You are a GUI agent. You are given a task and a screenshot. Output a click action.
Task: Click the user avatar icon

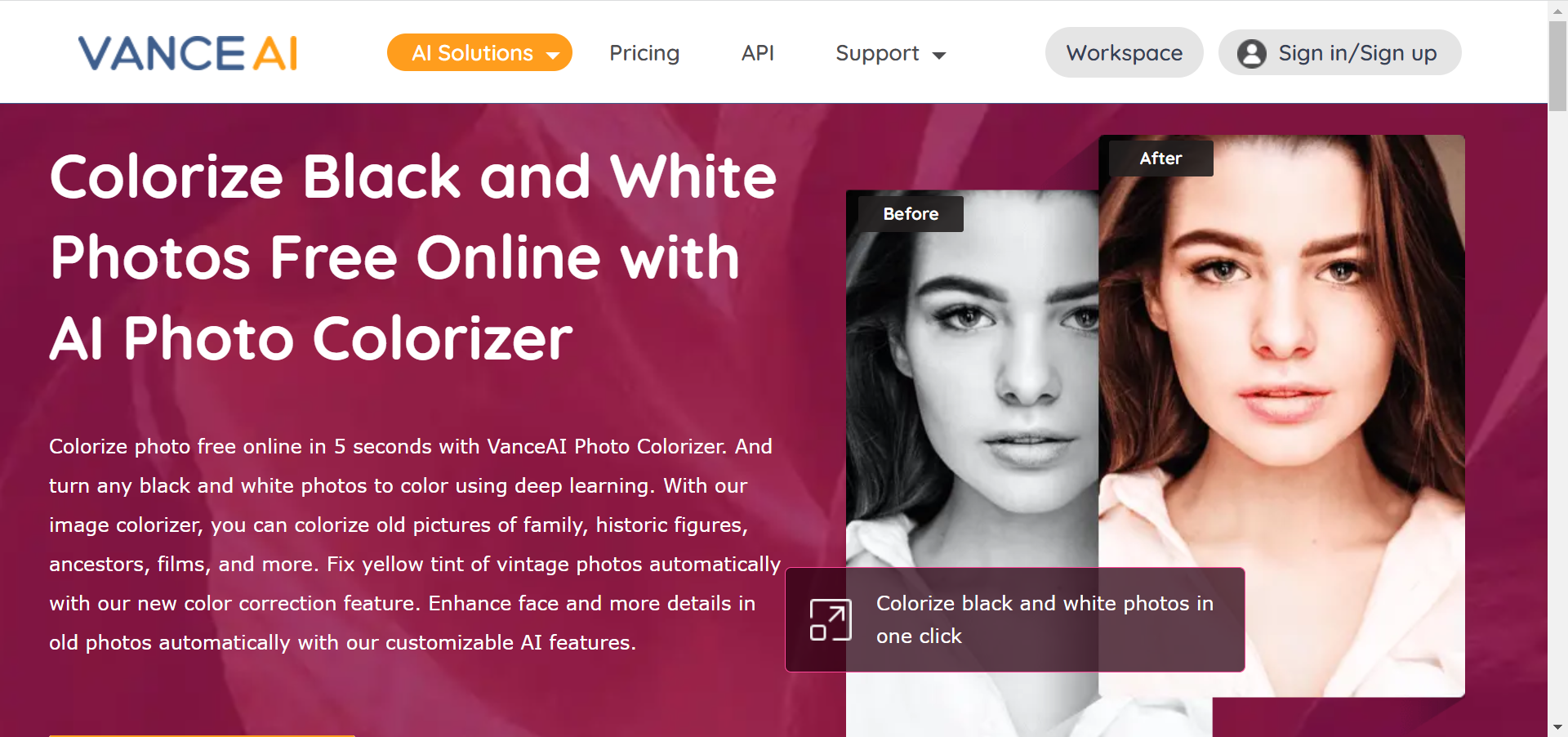(1251, 54)
